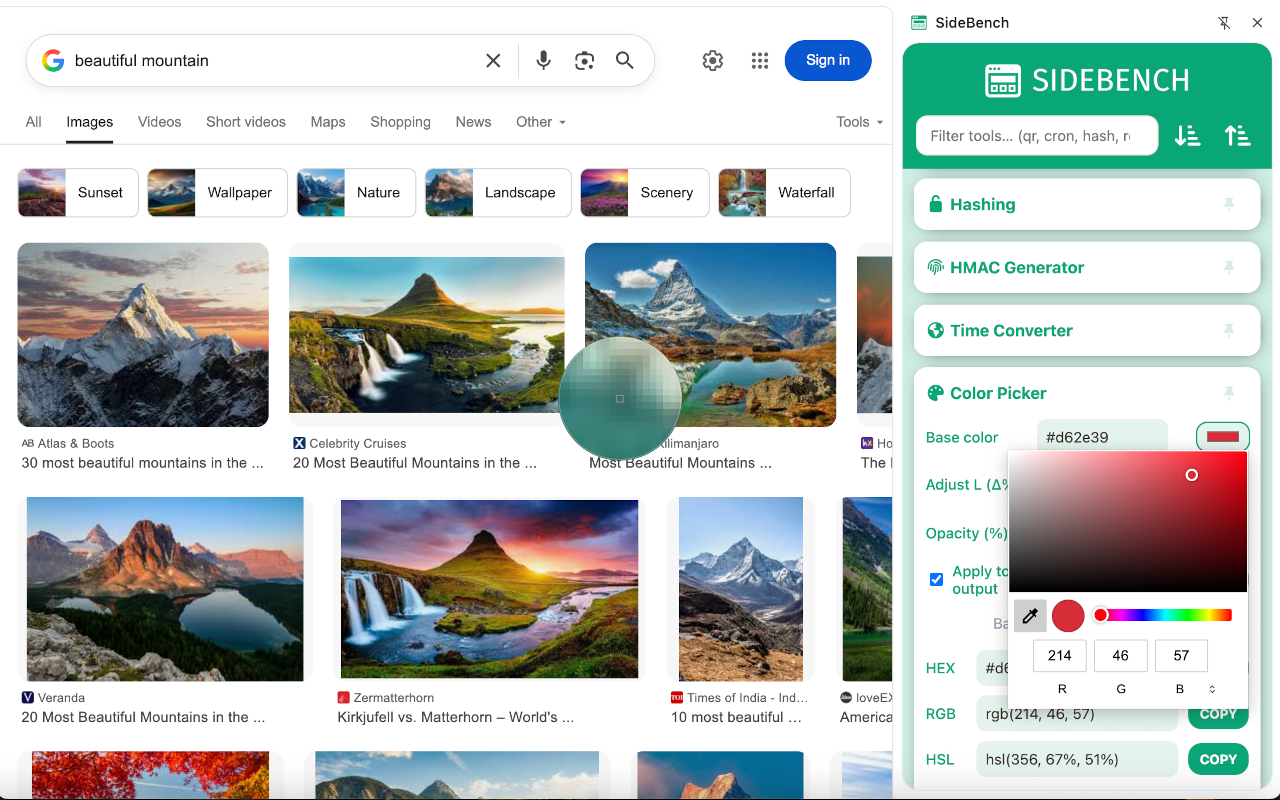Viewport: 1280px width, 800px height.
Task: Copy the RGB color value
Action: (1218, 713)
